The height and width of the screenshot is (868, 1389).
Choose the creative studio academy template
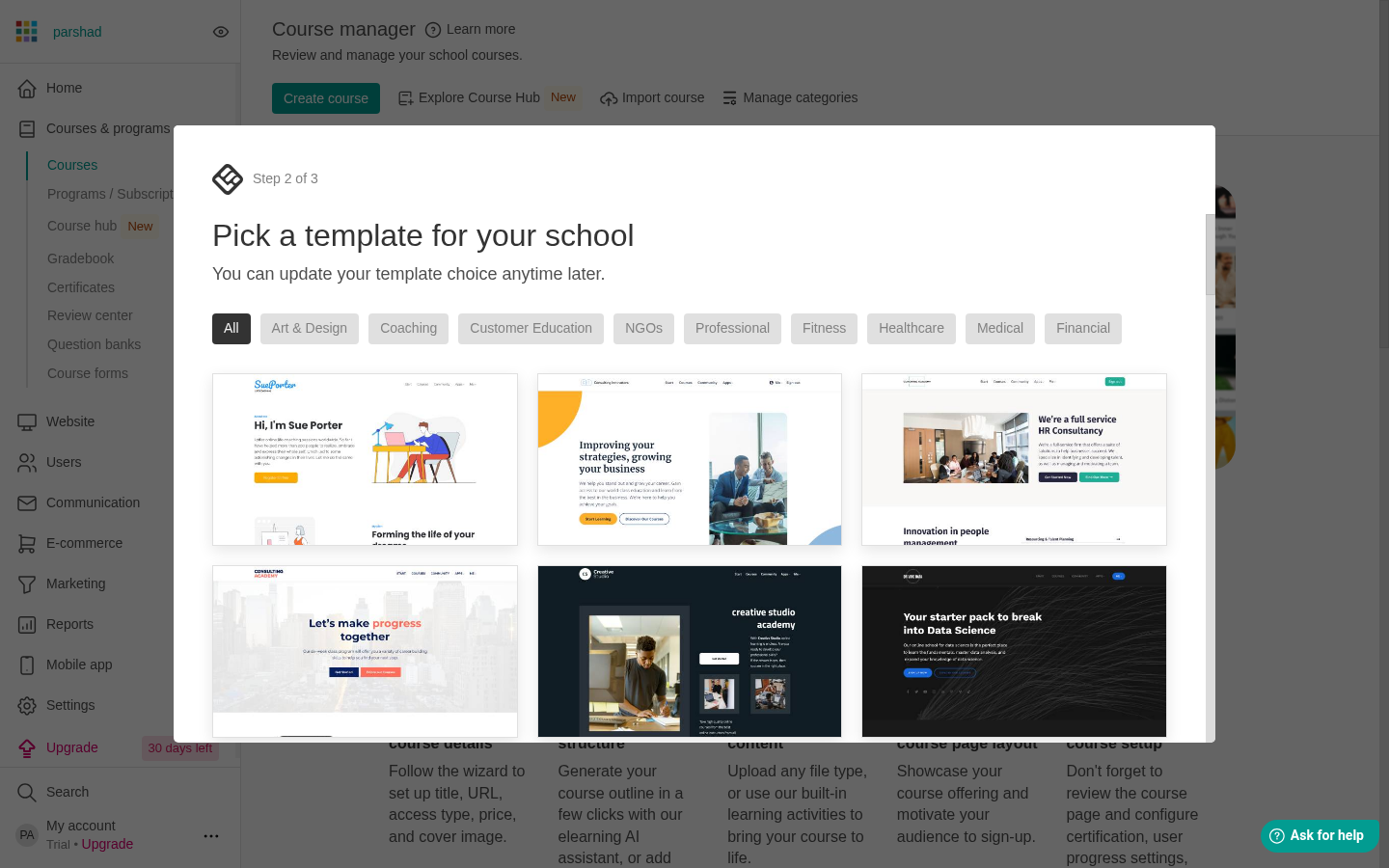pos(690,651)
